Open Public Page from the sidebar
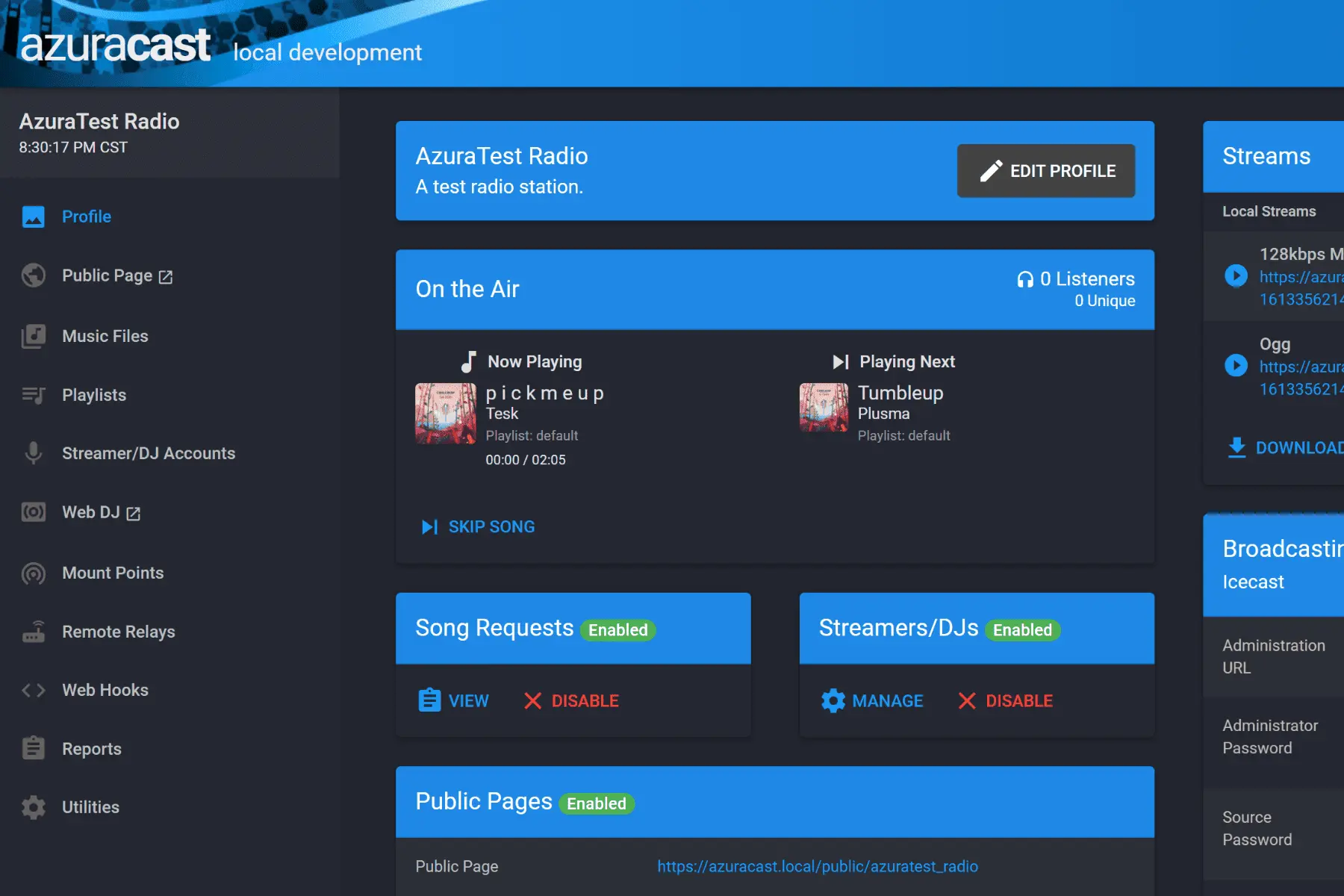This screenshot has height=896, width=1344. pyautogui.click(x=108, y=276)
